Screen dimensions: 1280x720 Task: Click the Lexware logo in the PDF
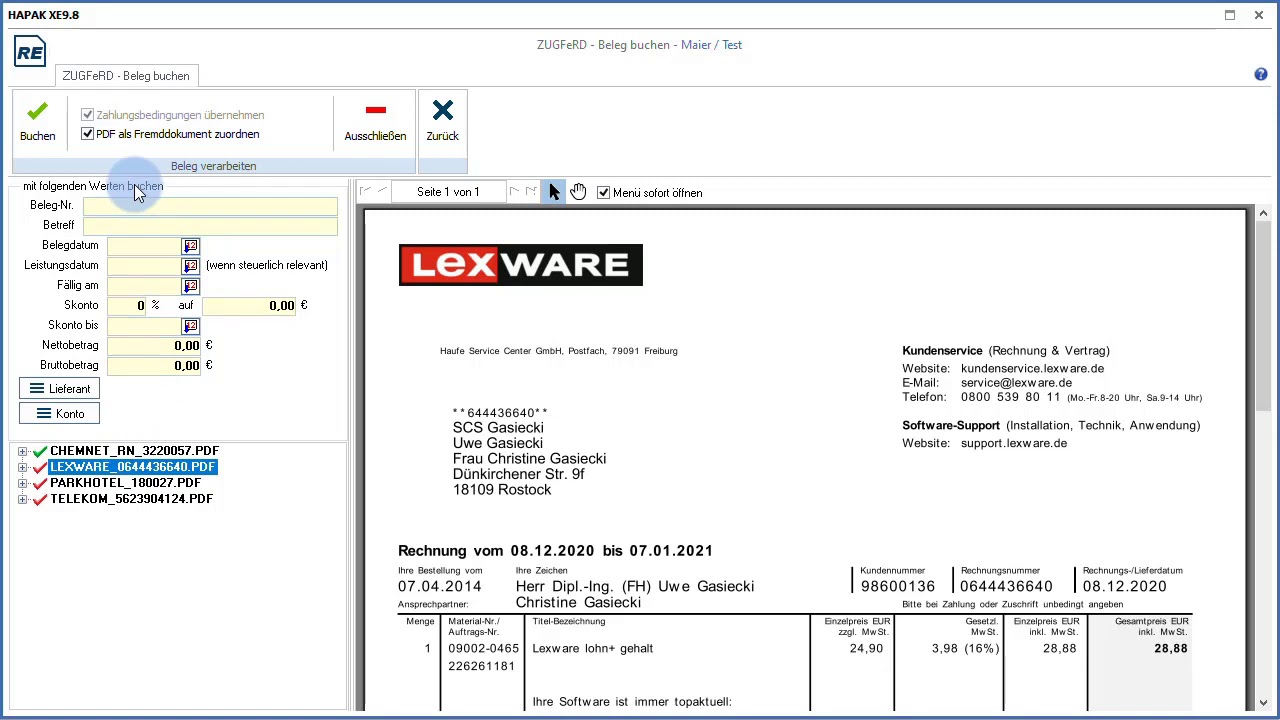tap(521, 265)
